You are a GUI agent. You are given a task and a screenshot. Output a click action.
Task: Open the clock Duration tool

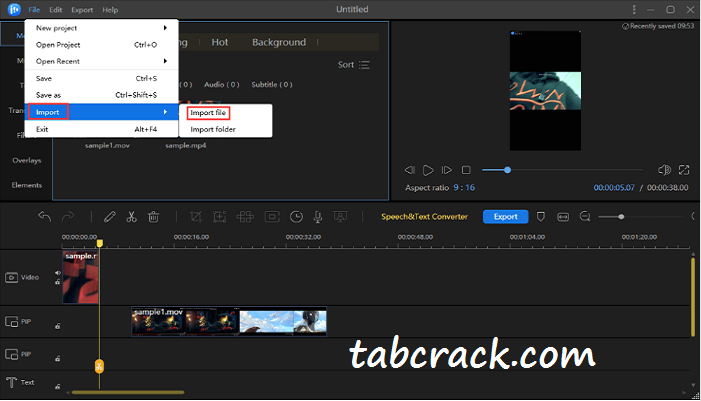pos(296,217)
